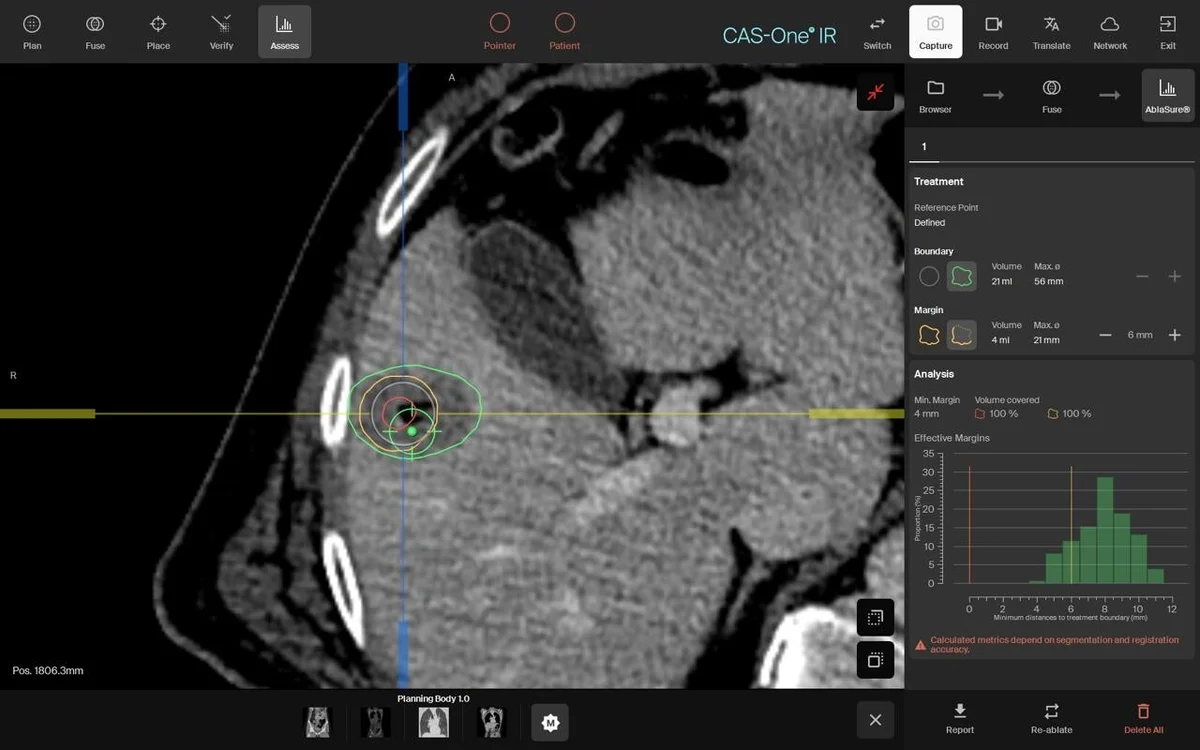Click Delete All
The height and width of the screenshot is (750, 1200).
tap(1143, 718)
